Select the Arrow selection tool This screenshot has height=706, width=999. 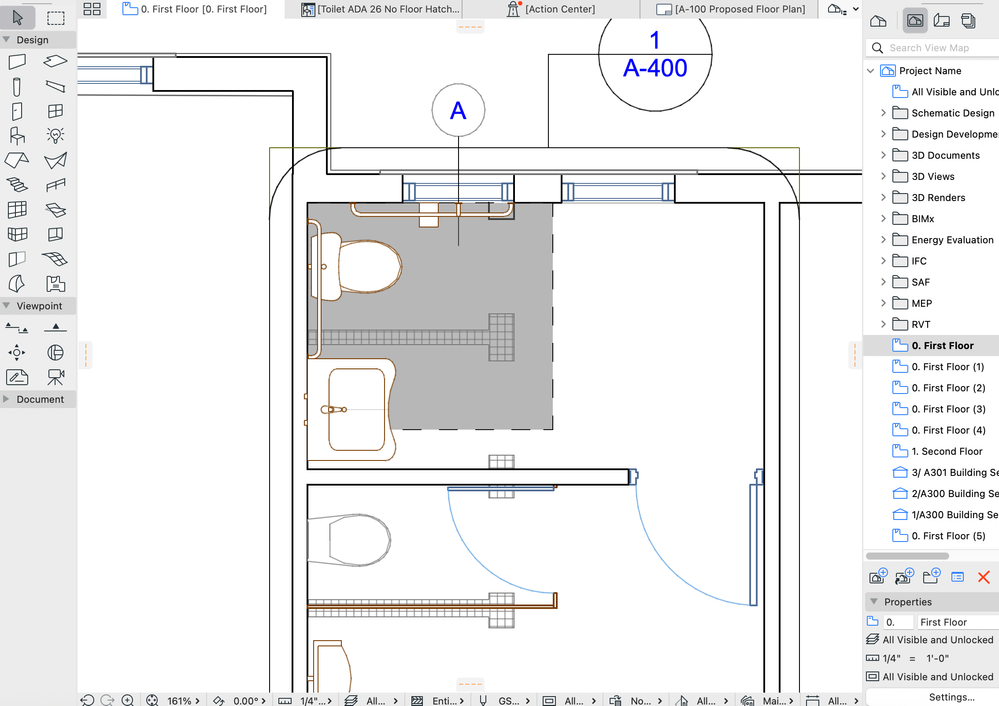click(x=18, y=17)
